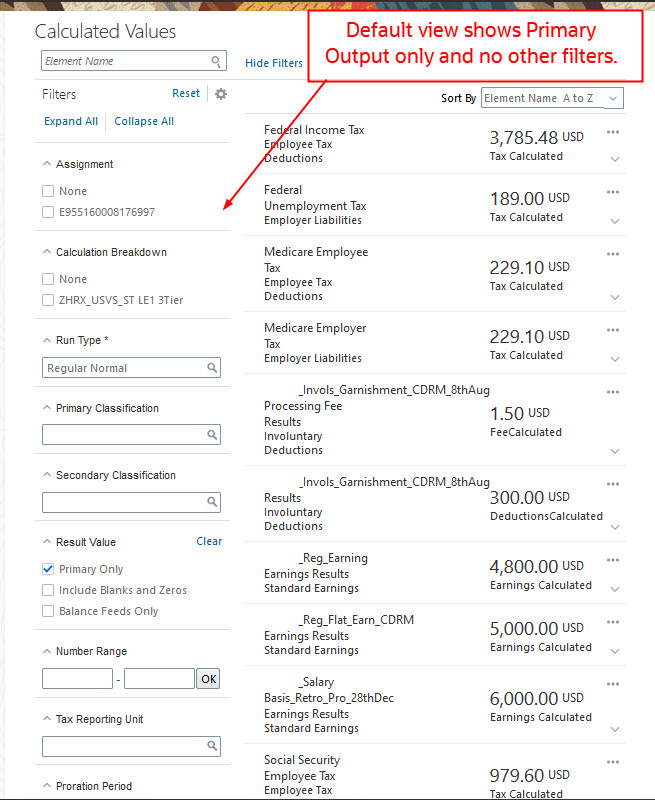Enable Include Blanks and Zeros

point(48,590)
